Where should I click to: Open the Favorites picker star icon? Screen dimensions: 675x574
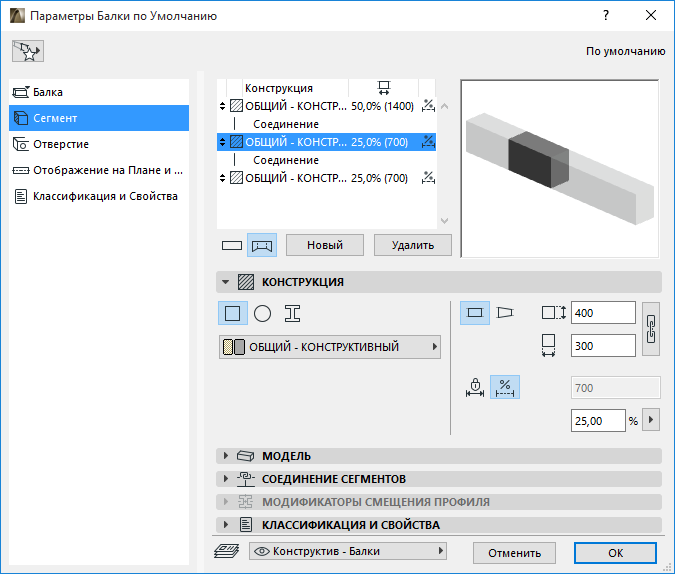28,51
